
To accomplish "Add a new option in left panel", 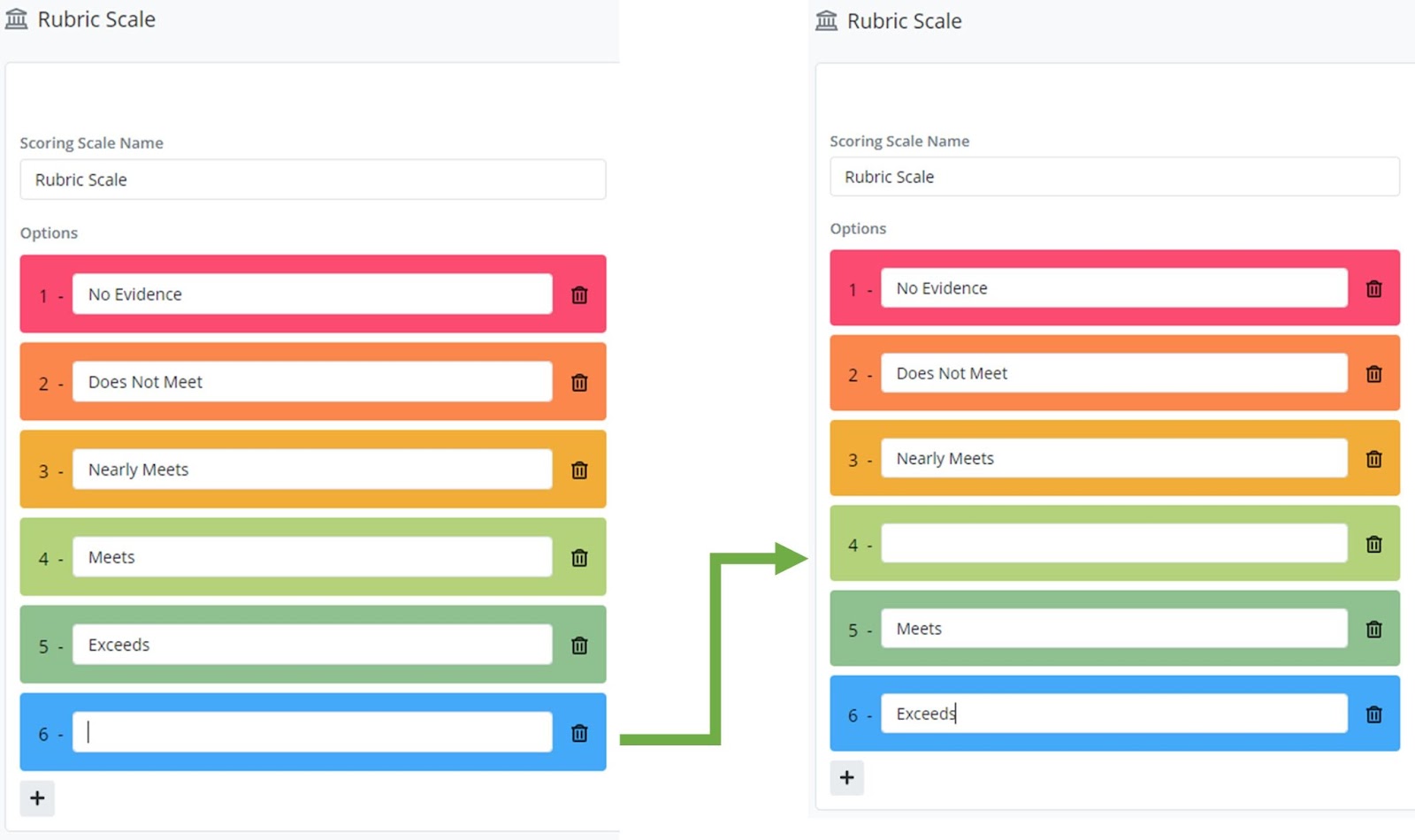I will [37, 798].
